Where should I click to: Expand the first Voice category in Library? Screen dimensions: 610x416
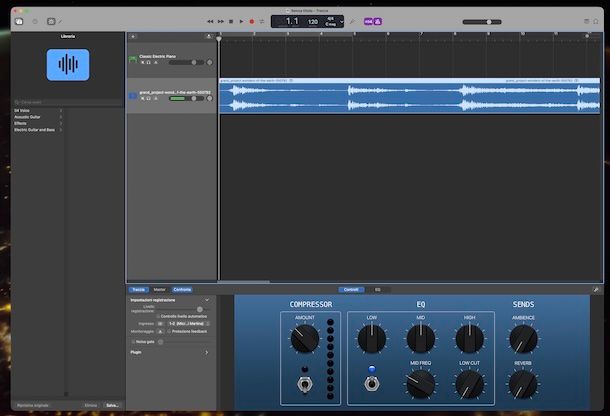(38, 111)
